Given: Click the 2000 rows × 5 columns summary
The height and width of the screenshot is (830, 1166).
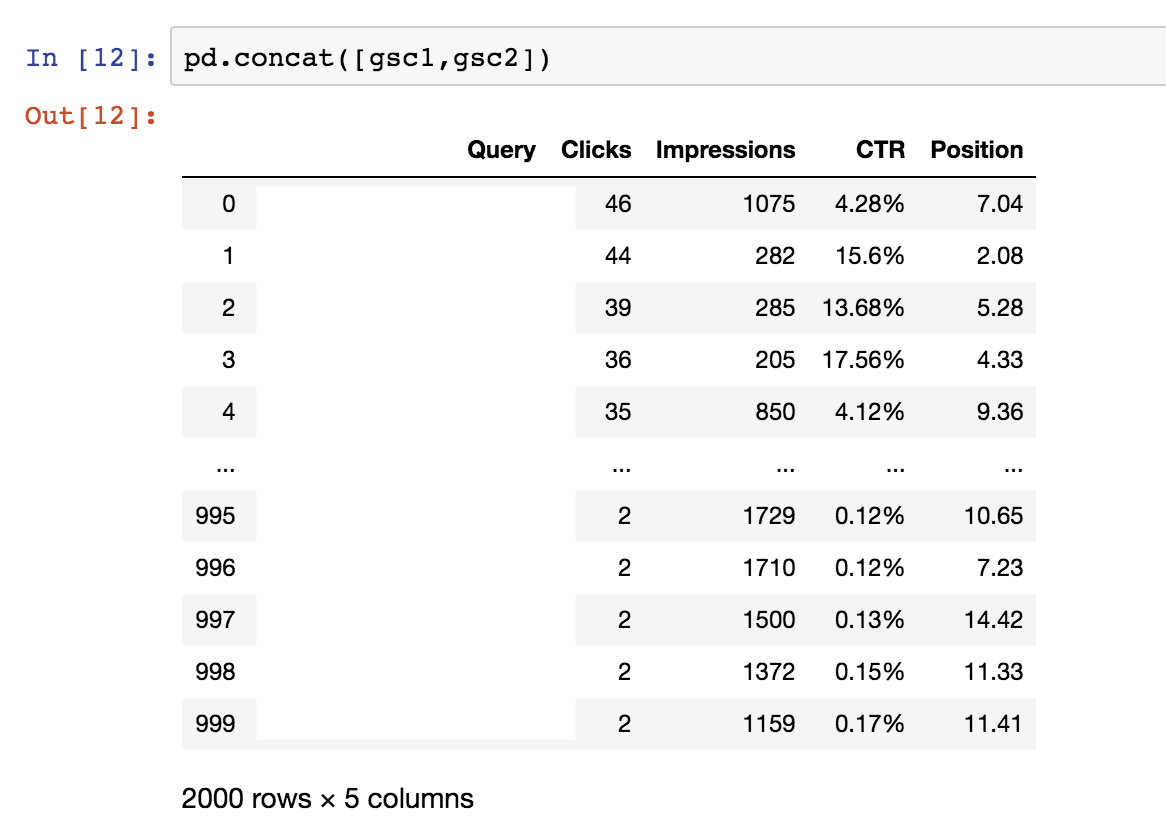Looking at the screenshot, I should [328, 799].
